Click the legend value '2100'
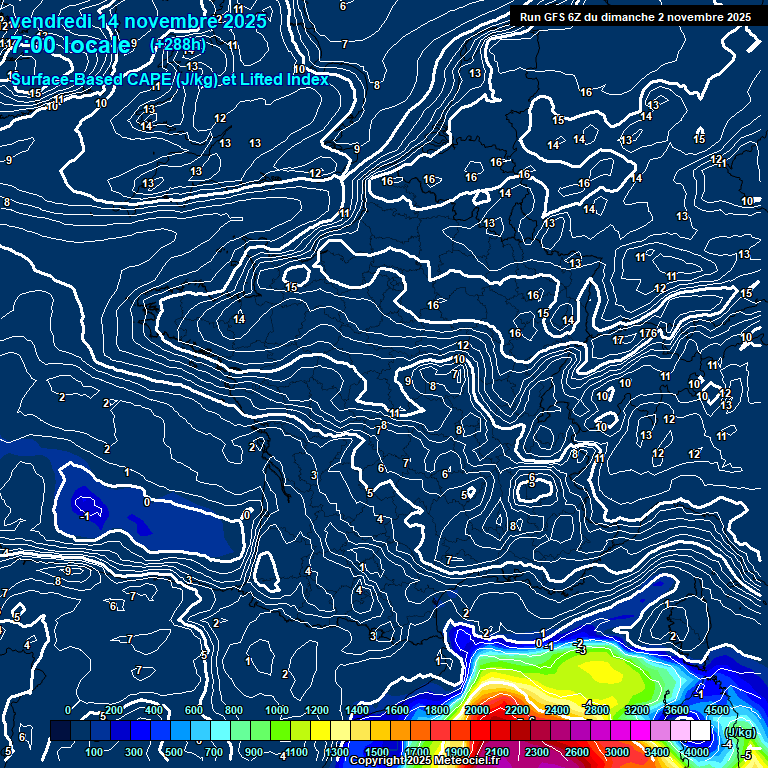The height and width of the screenshot is (768, 768). [497, 752]
